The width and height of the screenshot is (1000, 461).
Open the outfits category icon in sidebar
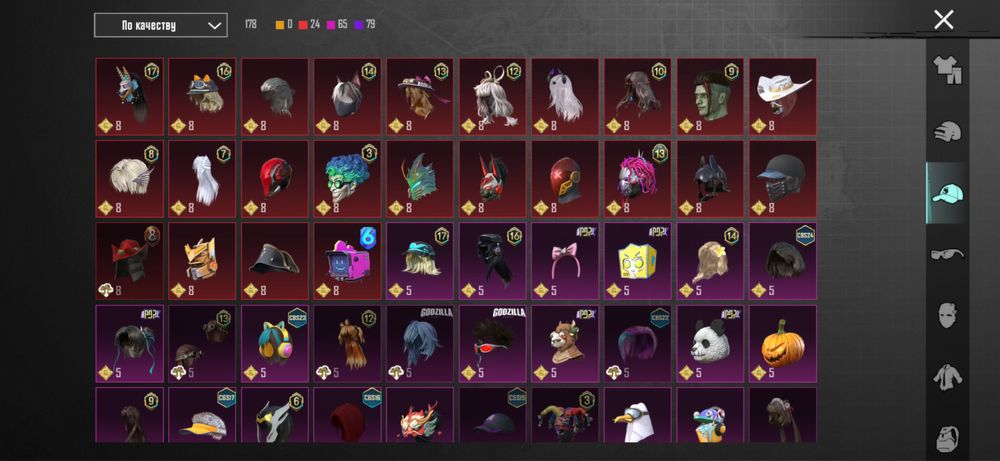(947, 71)
